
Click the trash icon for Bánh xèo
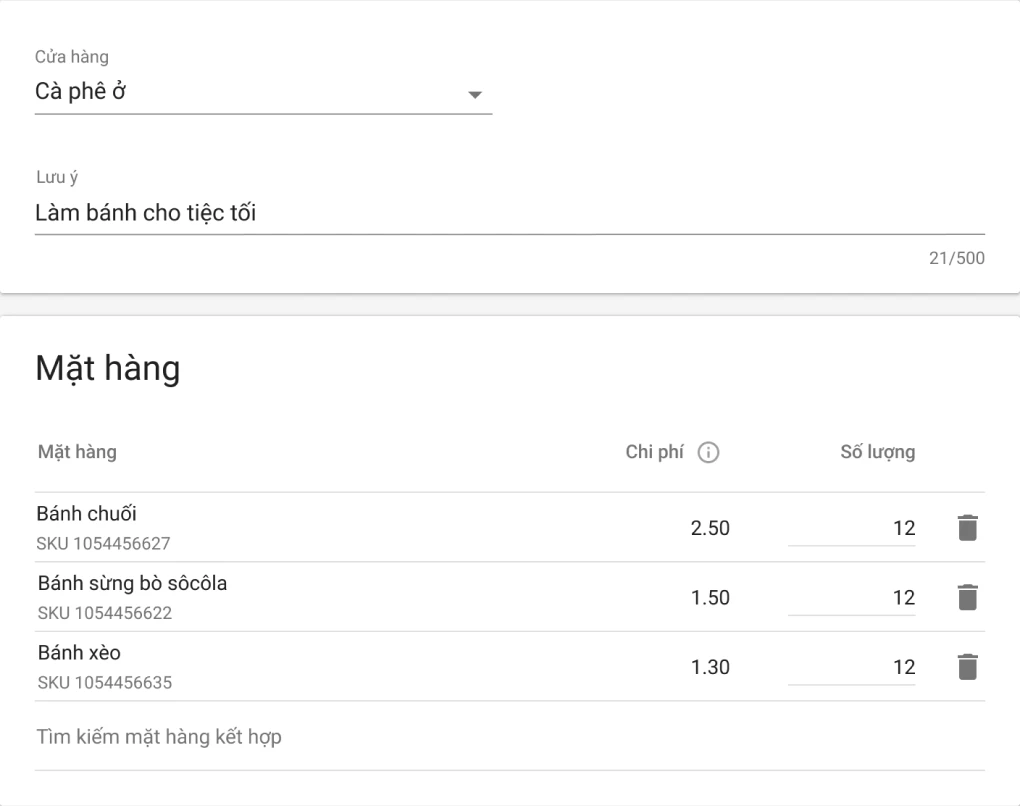coord(966,667)
